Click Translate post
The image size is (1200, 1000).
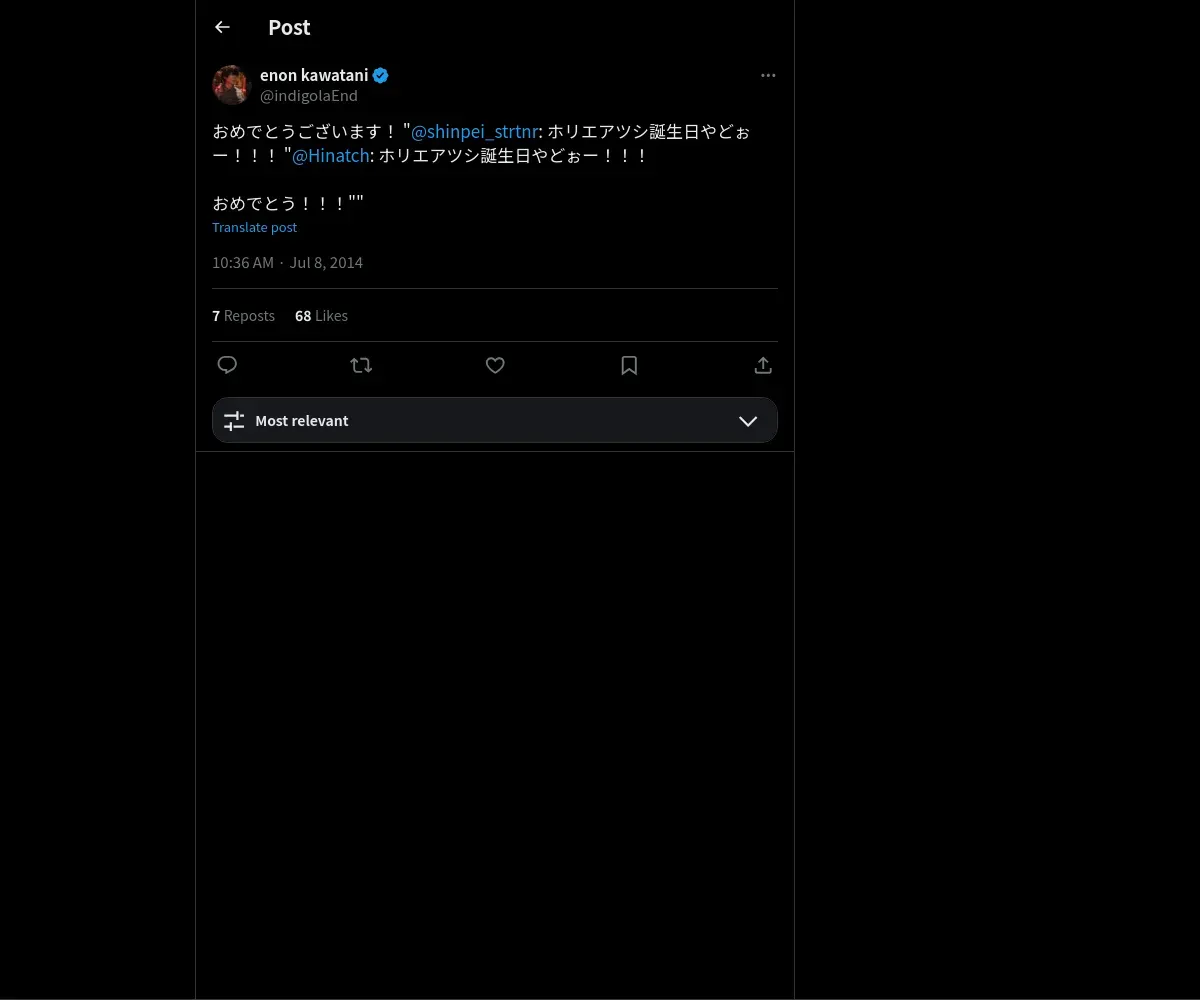pyautogui.click(x=254, y=227)
